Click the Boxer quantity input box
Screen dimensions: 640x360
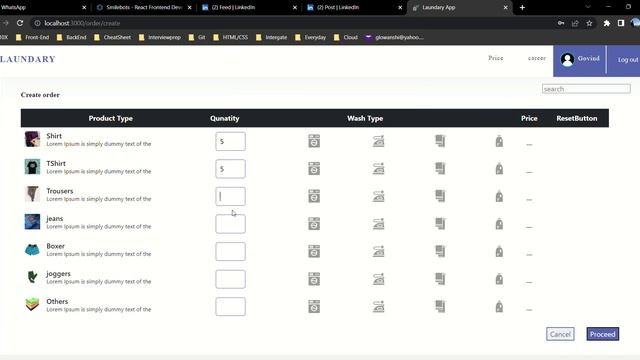point(230,251)
